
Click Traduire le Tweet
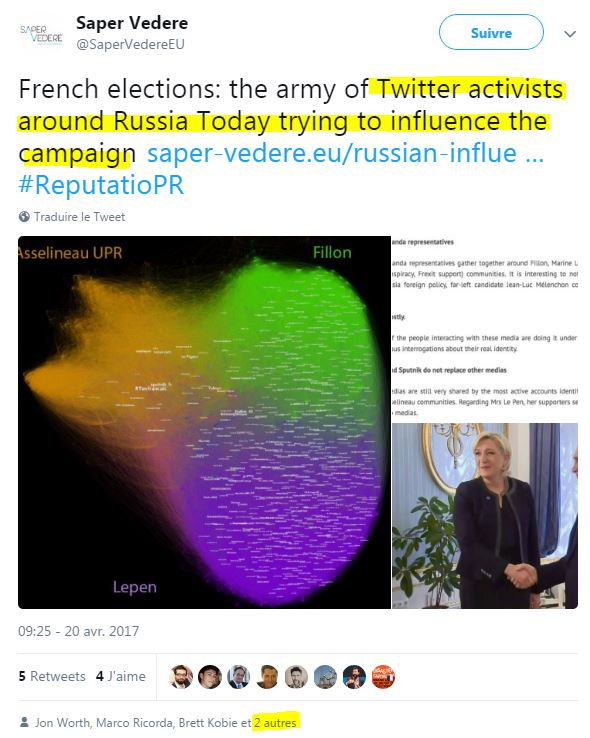click(80, 217)
